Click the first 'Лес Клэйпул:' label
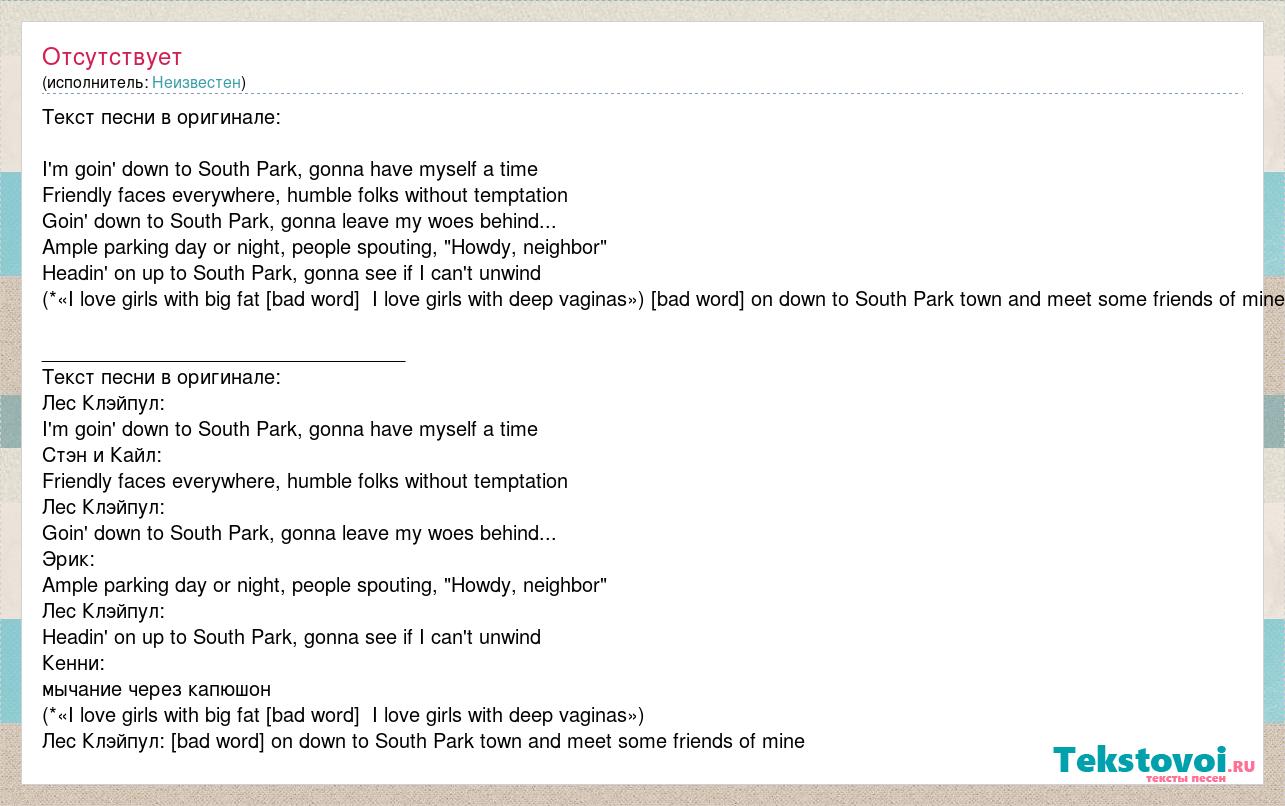1285x806 pixels. pyautogui.click(x=103, y=403)
